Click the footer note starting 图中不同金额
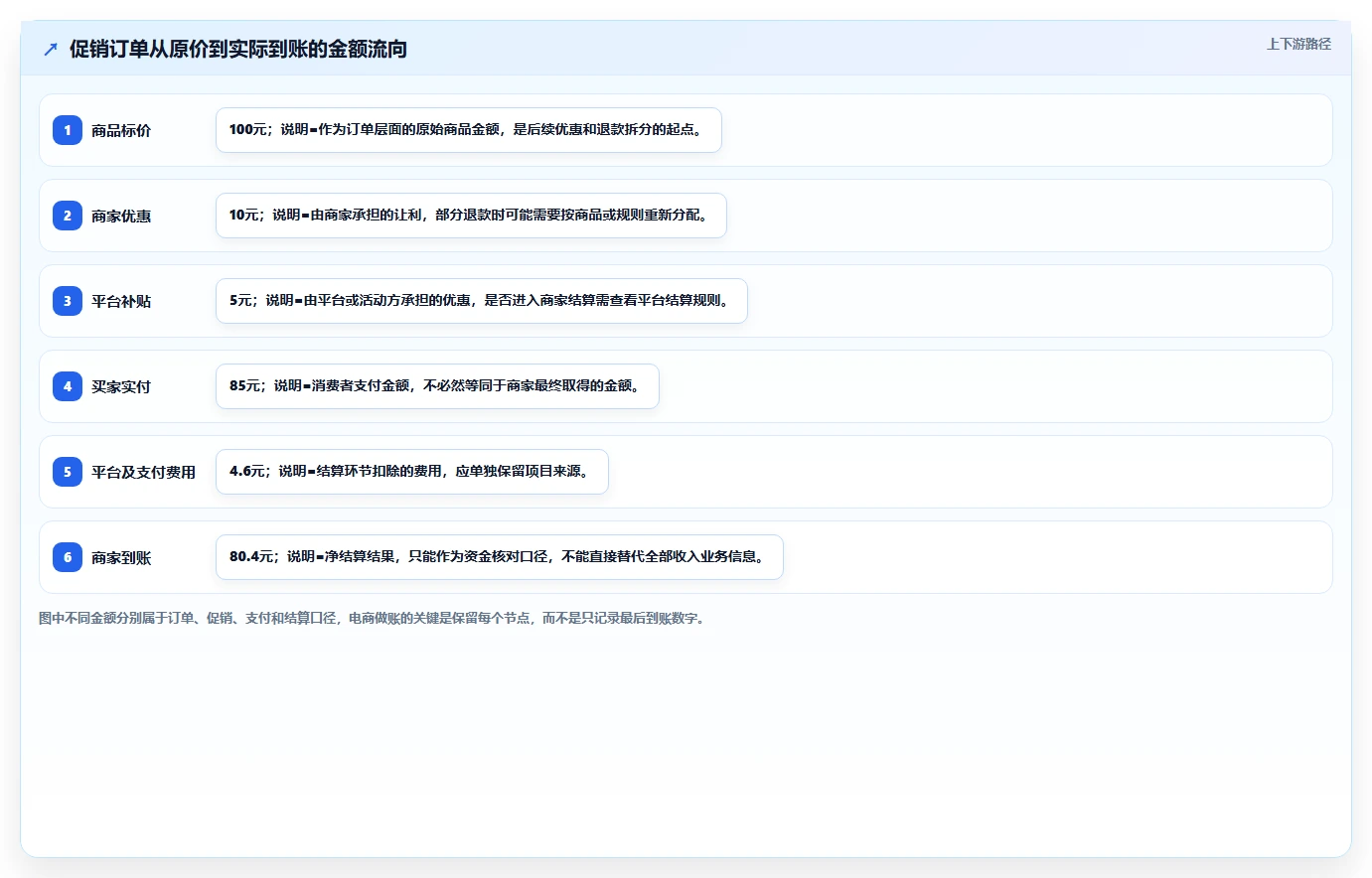1372x878 pixels. tap(374, 618)
